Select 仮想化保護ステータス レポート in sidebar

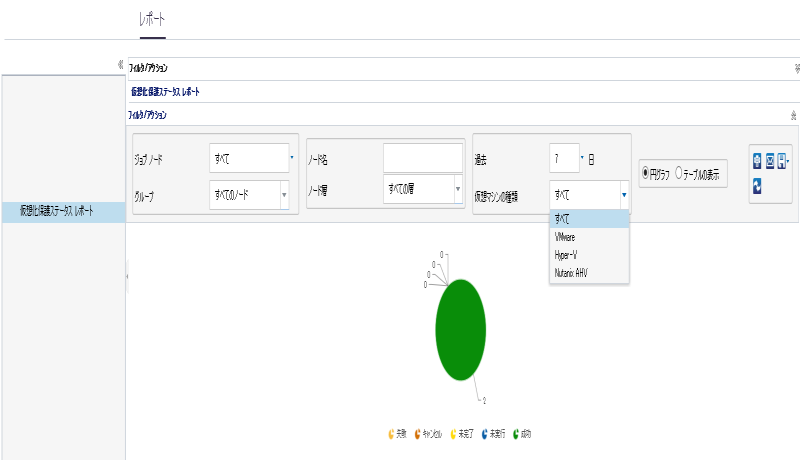point(64,211)
